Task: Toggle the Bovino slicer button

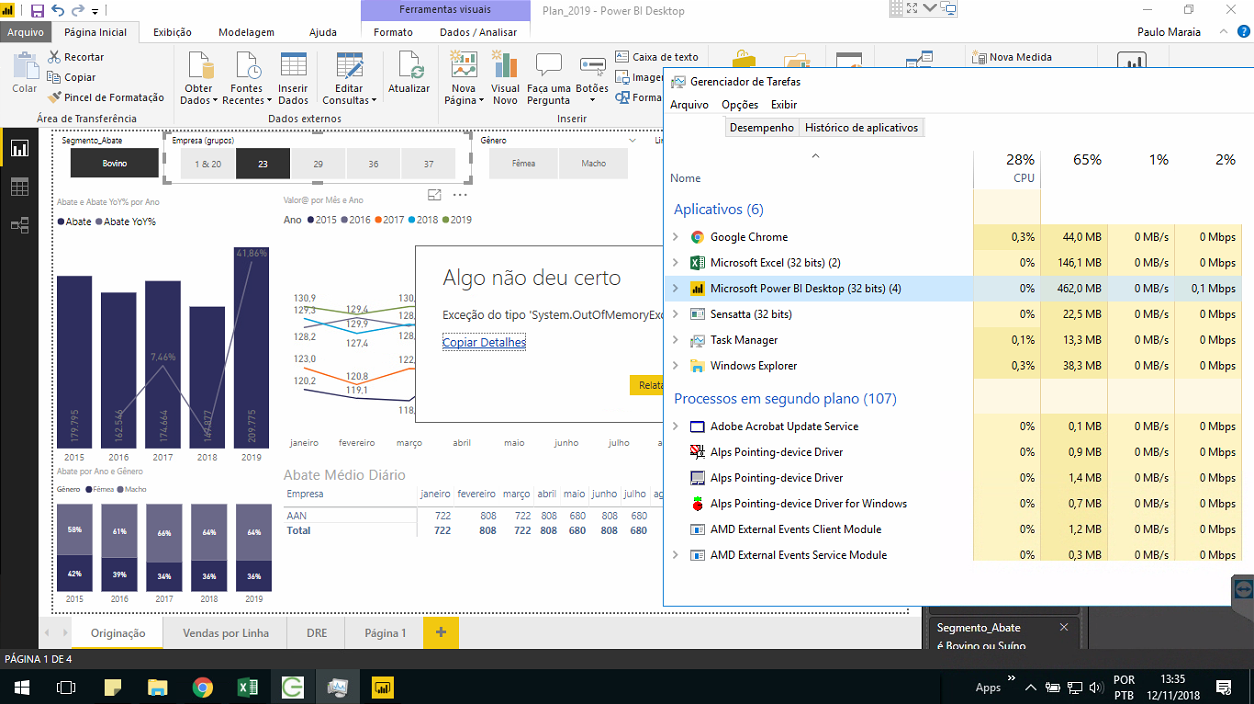Action: point(114,164)
